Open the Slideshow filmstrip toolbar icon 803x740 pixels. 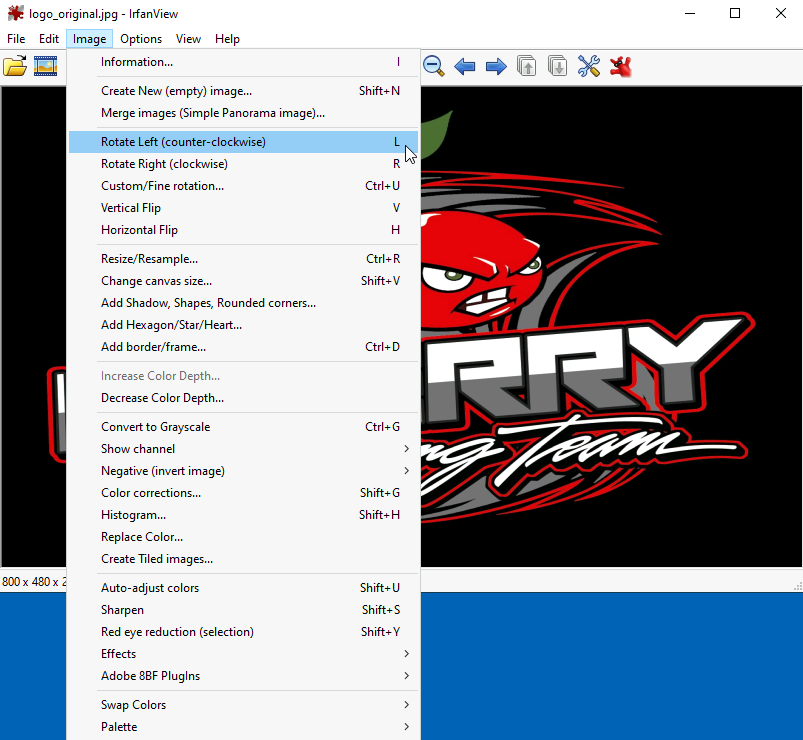pos(46,66)
